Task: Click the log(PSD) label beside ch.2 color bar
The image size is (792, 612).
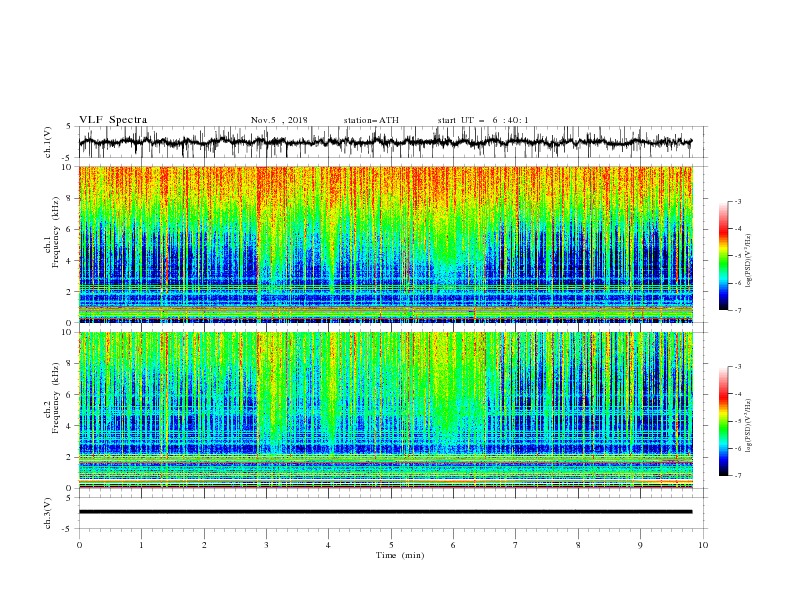Action: point(748,426)
